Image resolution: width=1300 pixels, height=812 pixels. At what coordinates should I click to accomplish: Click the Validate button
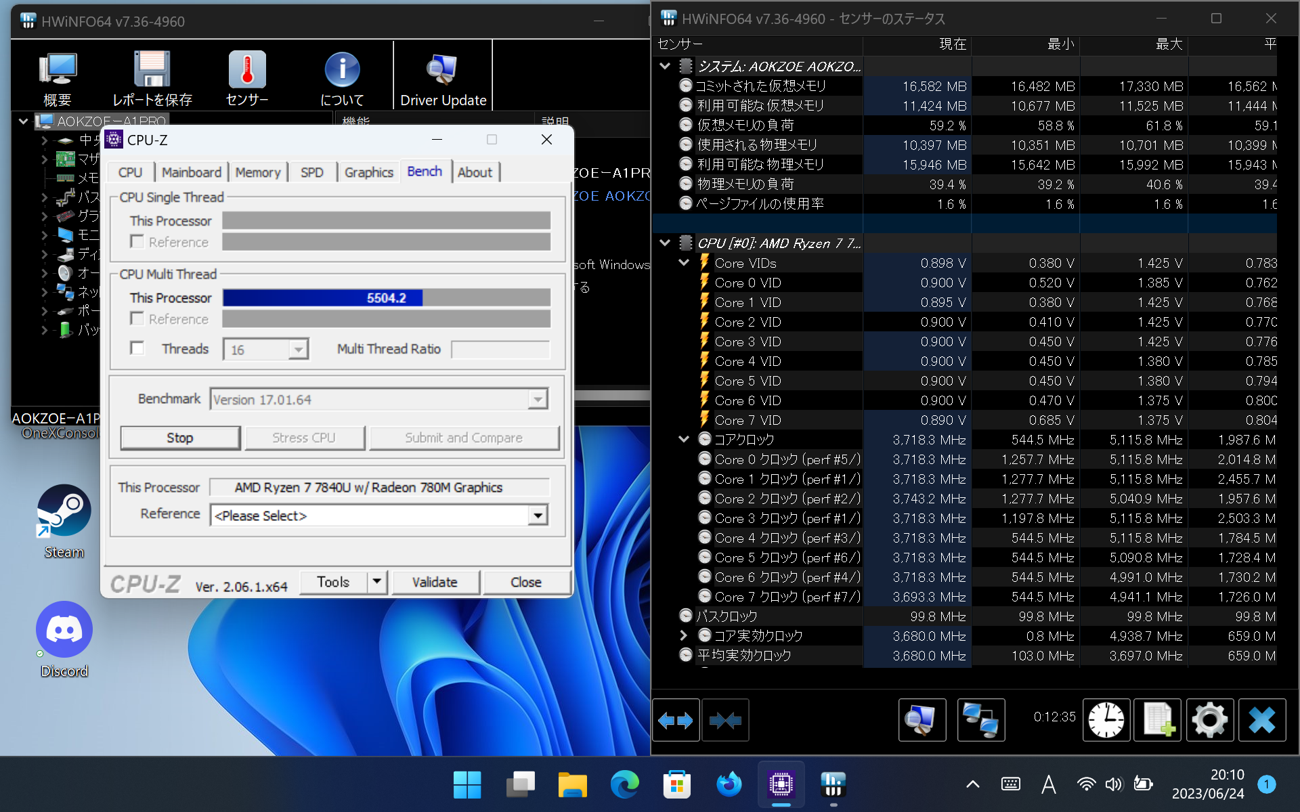(434, 582)
